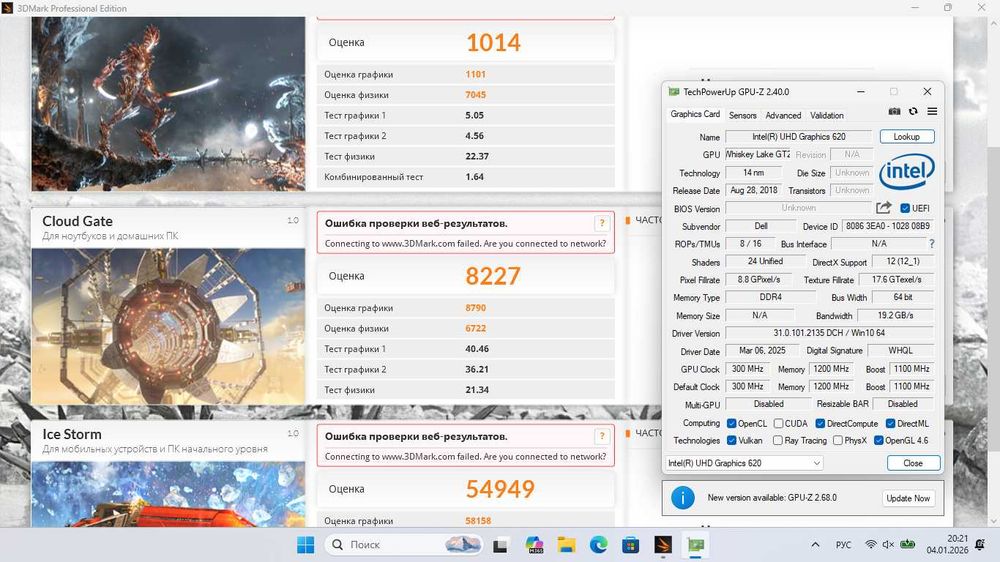Click the Cloud Gate score 8227
Image resolution: width=1000 pixels, height=562 pixels.
(x=493, y=276)
